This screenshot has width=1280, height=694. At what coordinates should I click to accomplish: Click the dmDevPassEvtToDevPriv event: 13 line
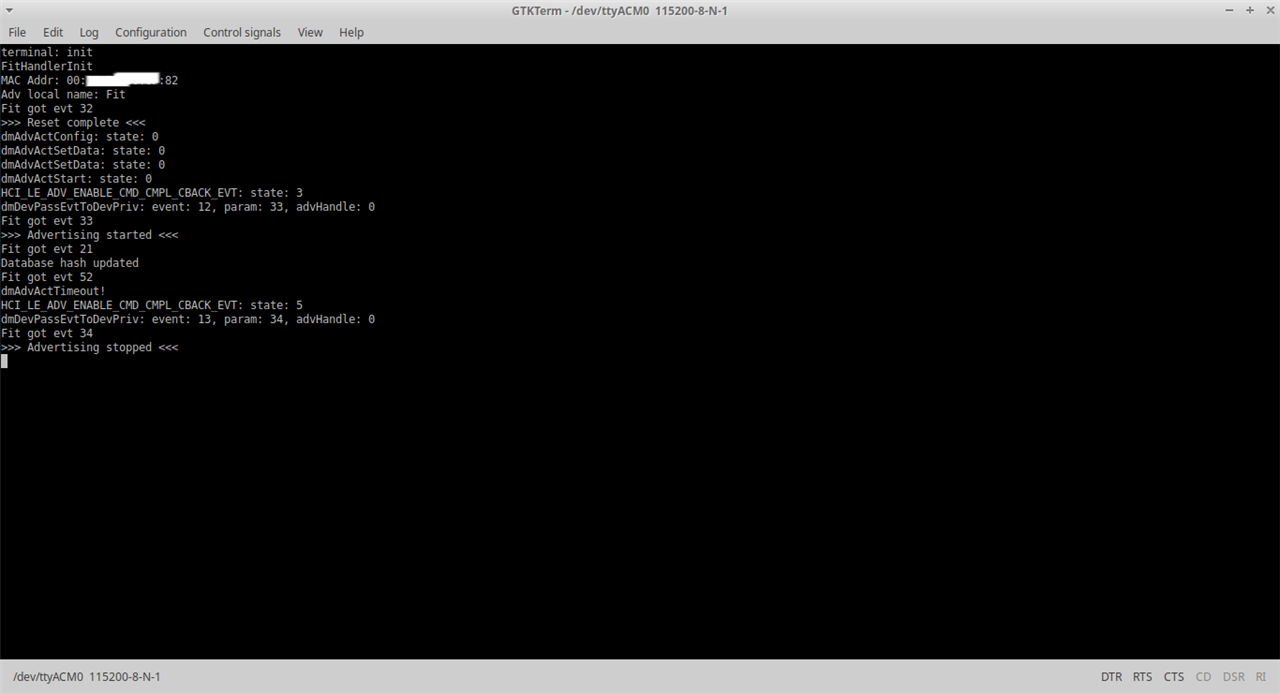(188, 319)
